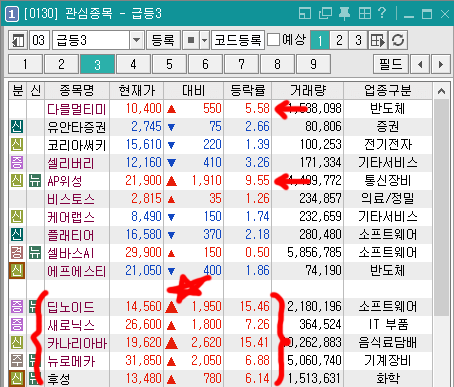Click the 필드 button
The image size is (454, 387).
point(391,64)
